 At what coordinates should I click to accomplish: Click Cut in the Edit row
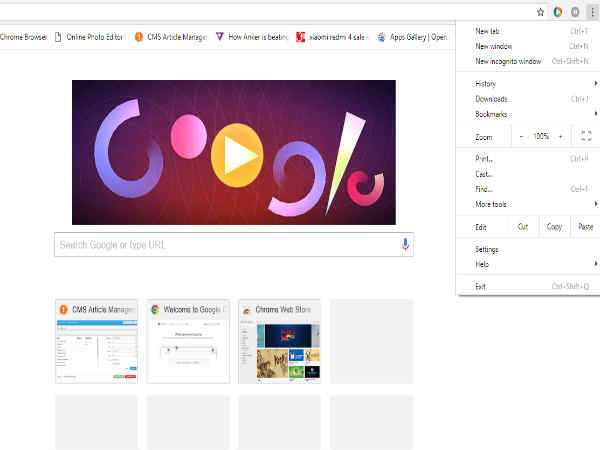[x=523, y=227]
